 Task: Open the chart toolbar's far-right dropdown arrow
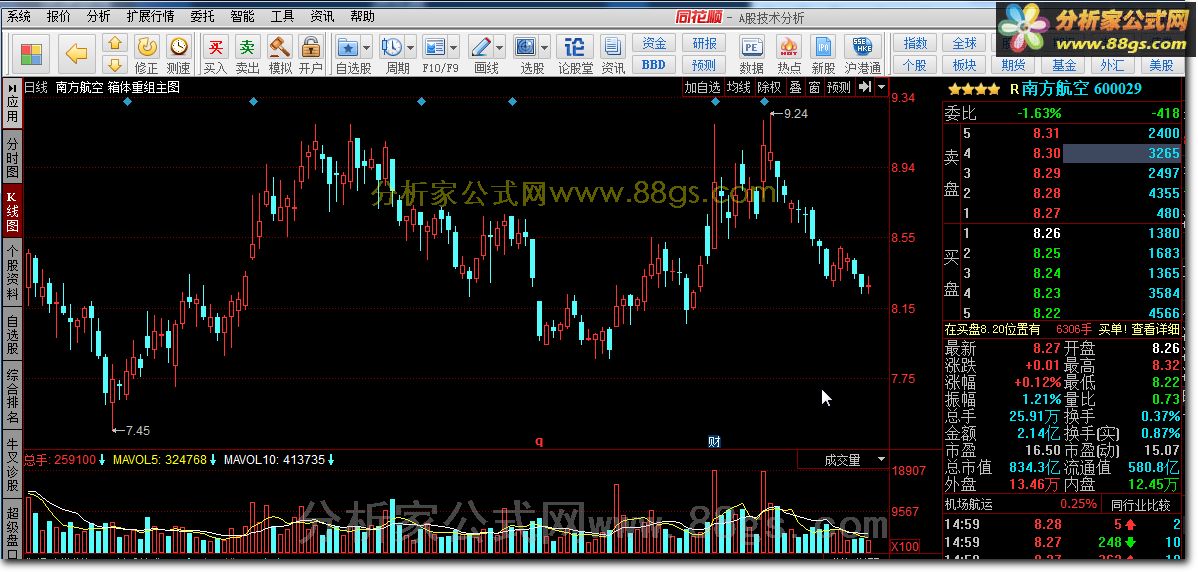tap(882, 87)
